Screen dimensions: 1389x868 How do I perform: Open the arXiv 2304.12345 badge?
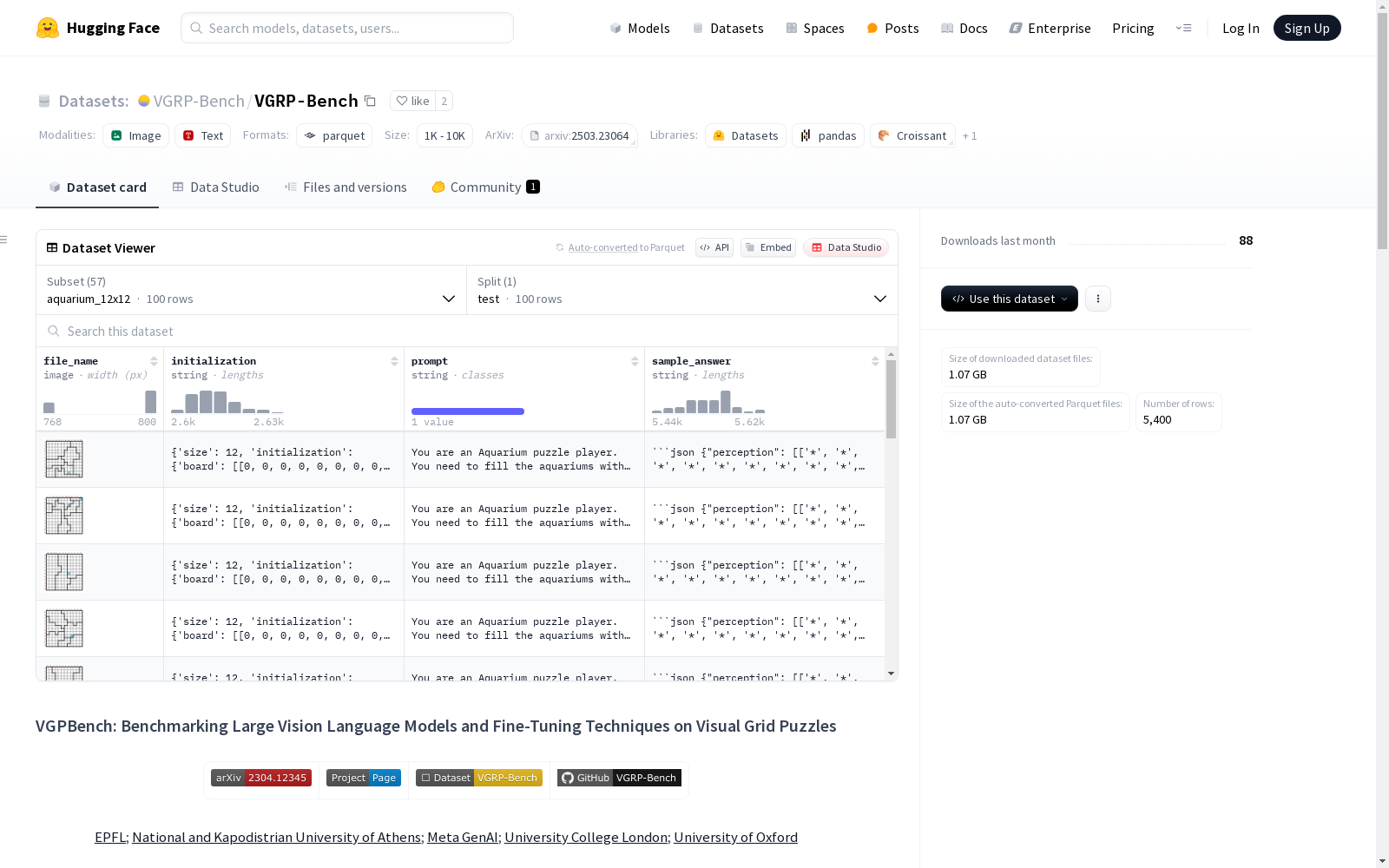261,778
